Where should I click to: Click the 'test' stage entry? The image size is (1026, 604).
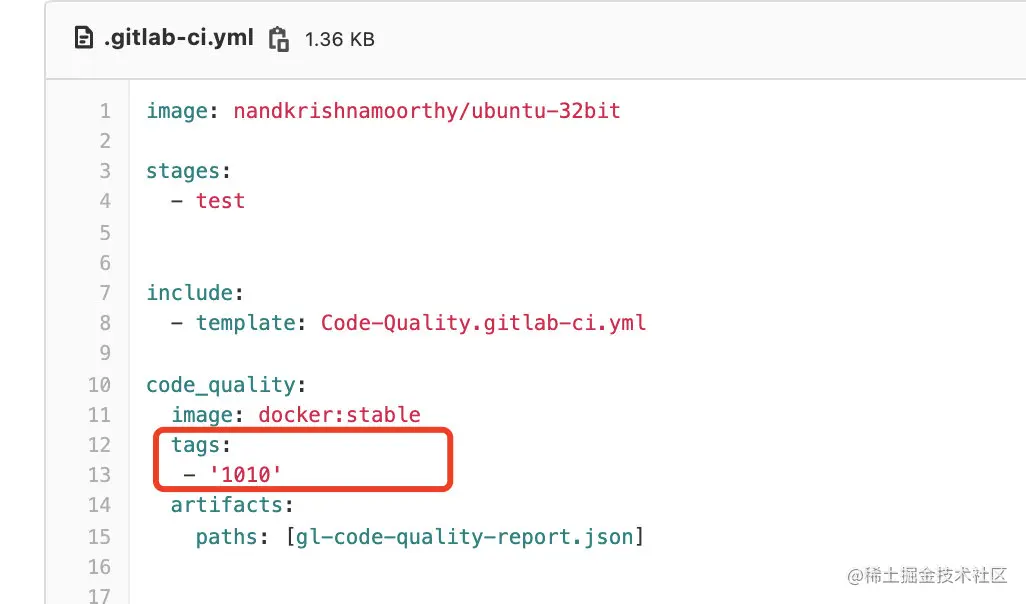point(221,201)
